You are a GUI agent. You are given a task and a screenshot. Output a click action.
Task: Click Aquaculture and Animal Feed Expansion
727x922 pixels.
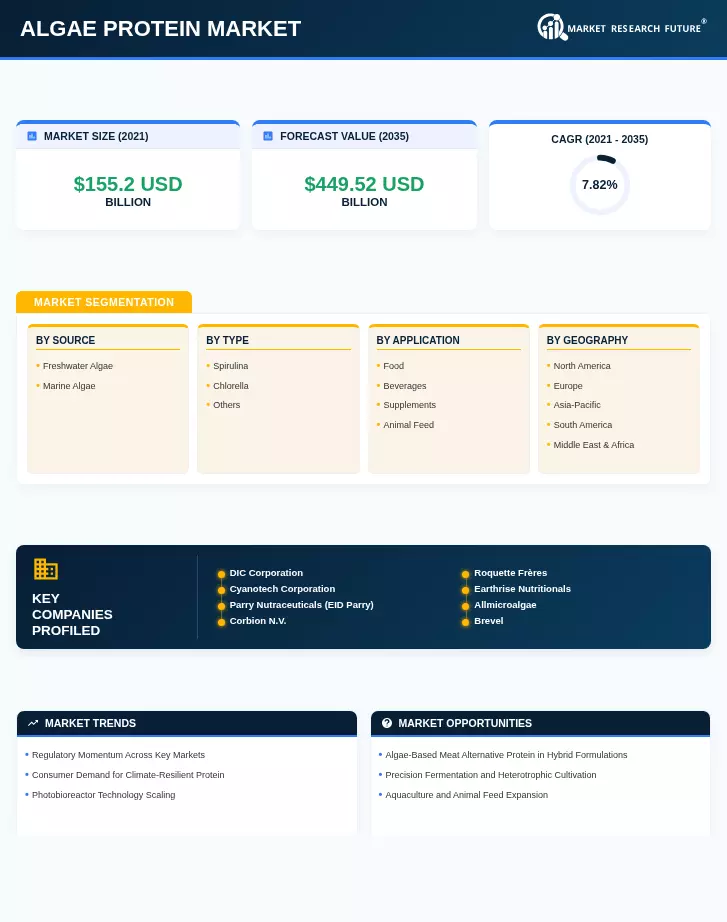click(x=466, y=795)
